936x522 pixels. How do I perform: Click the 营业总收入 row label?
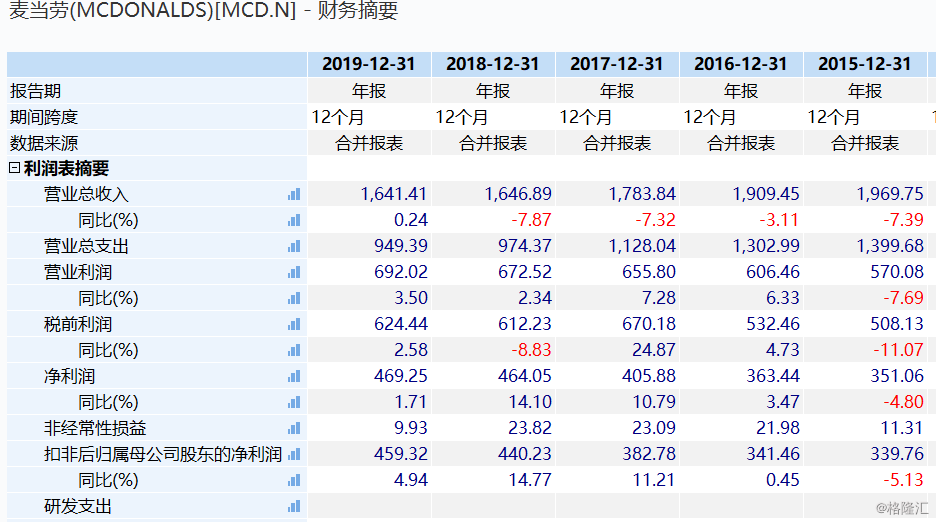coord(86,194)
